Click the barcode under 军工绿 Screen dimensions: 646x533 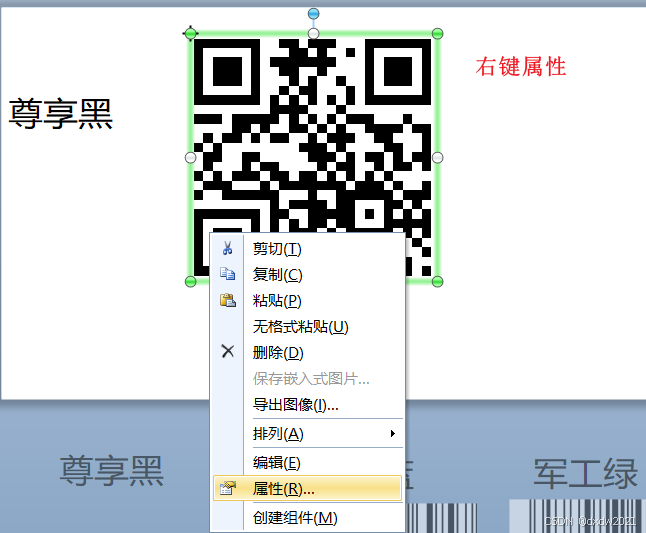(x=577, y=516)
